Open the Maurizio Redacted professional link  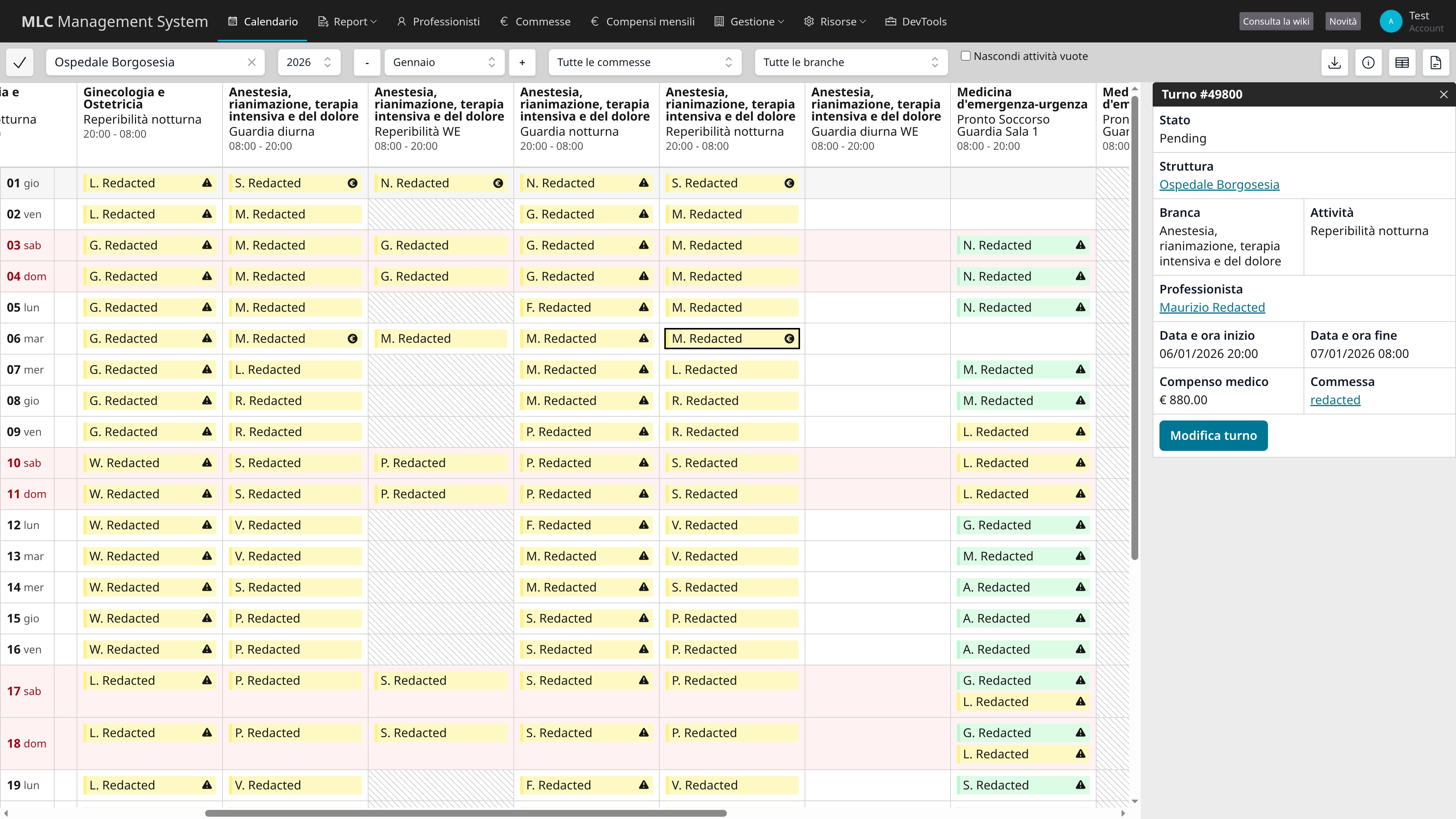coord(1212,308)
